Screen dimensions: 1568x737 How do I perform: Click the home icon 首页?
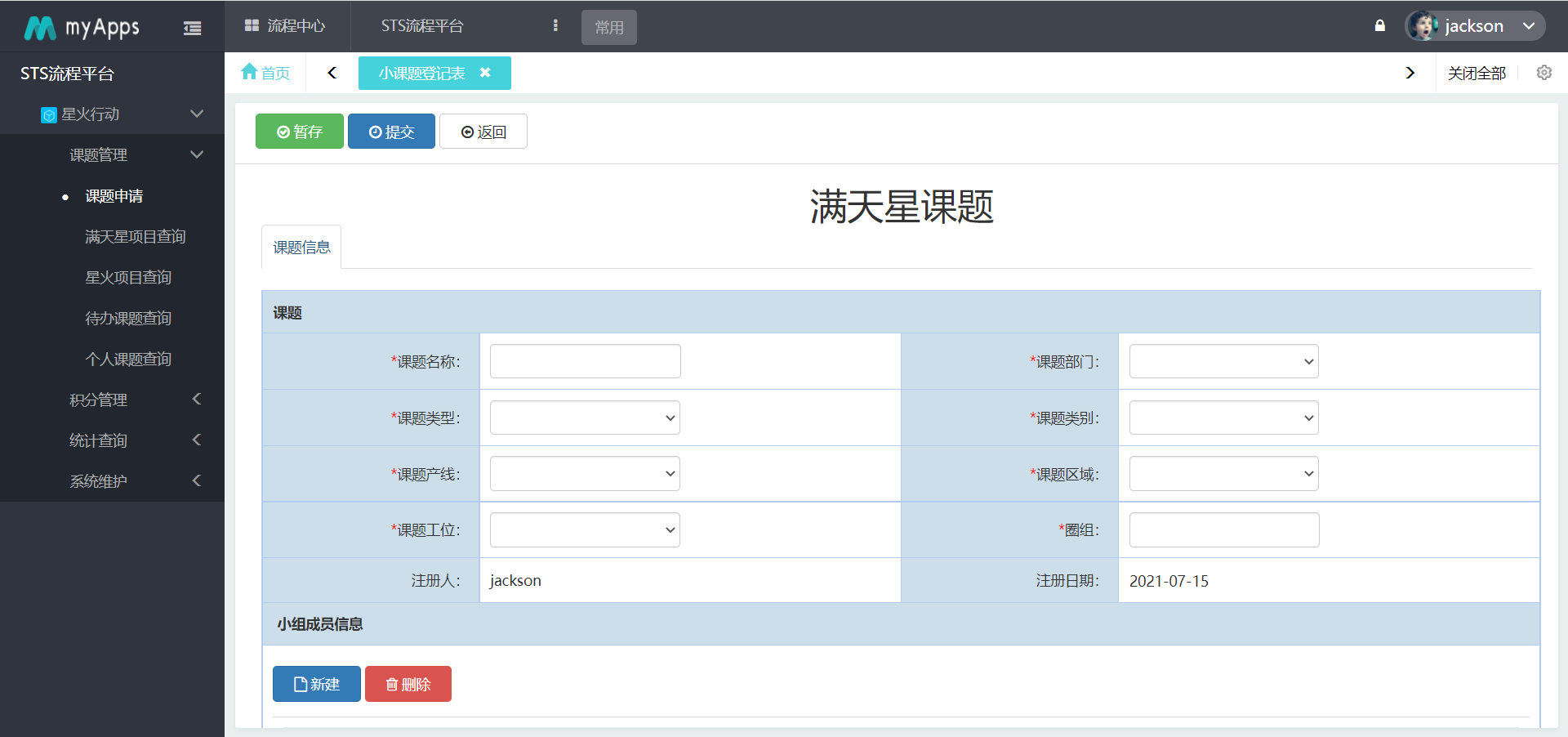(265, 73)
